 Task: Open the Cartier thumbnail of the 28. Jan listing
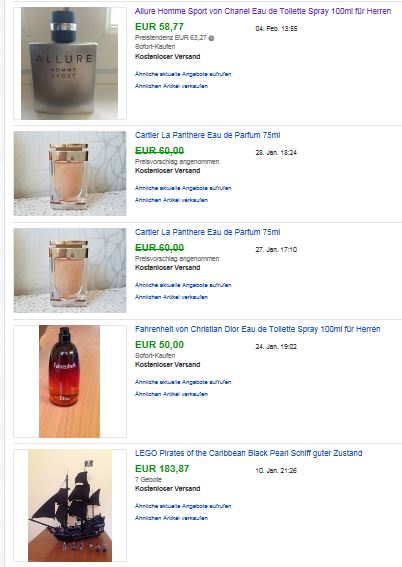point(70,174)
